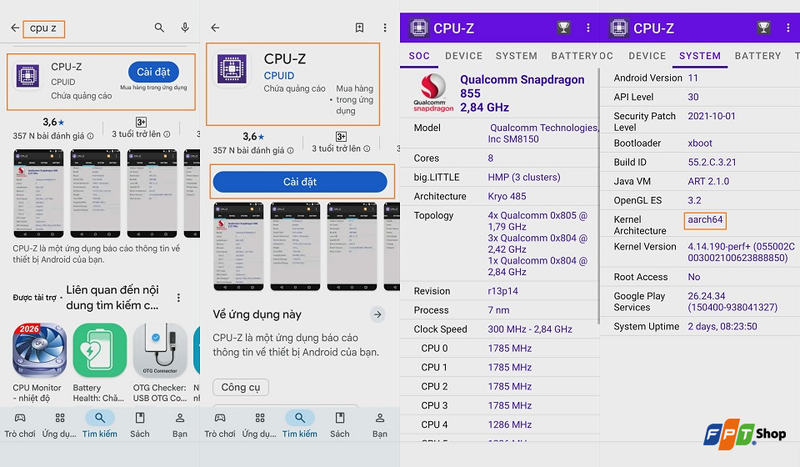Viewport: 800px width, 467px height.
Task: Tap the 3 tuổi trở lên rating on the detail page
Action: [x=341, y=142]
